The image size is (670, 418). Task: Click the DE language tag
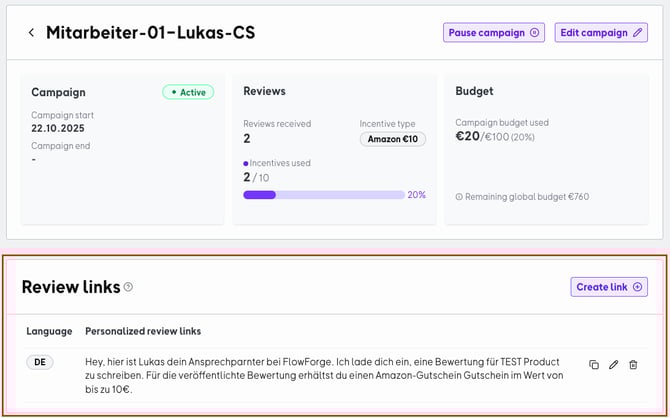(x=39, y=362)
